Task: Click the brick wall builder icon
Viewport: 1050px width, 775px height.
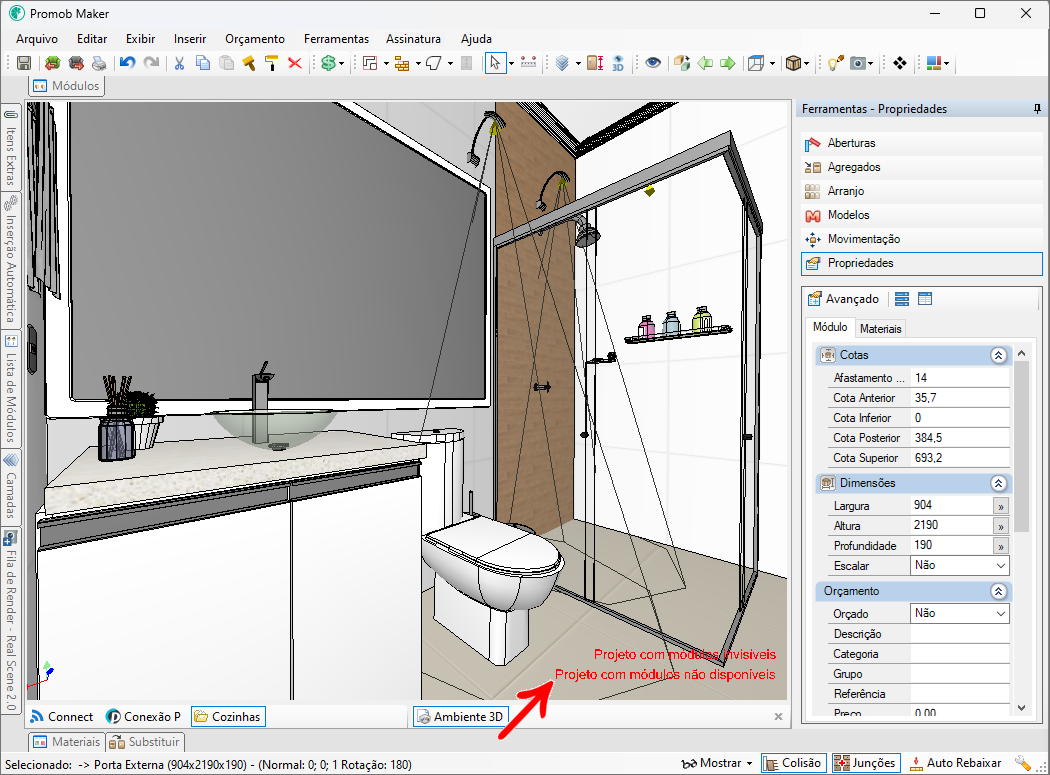Action: [402, 63]
